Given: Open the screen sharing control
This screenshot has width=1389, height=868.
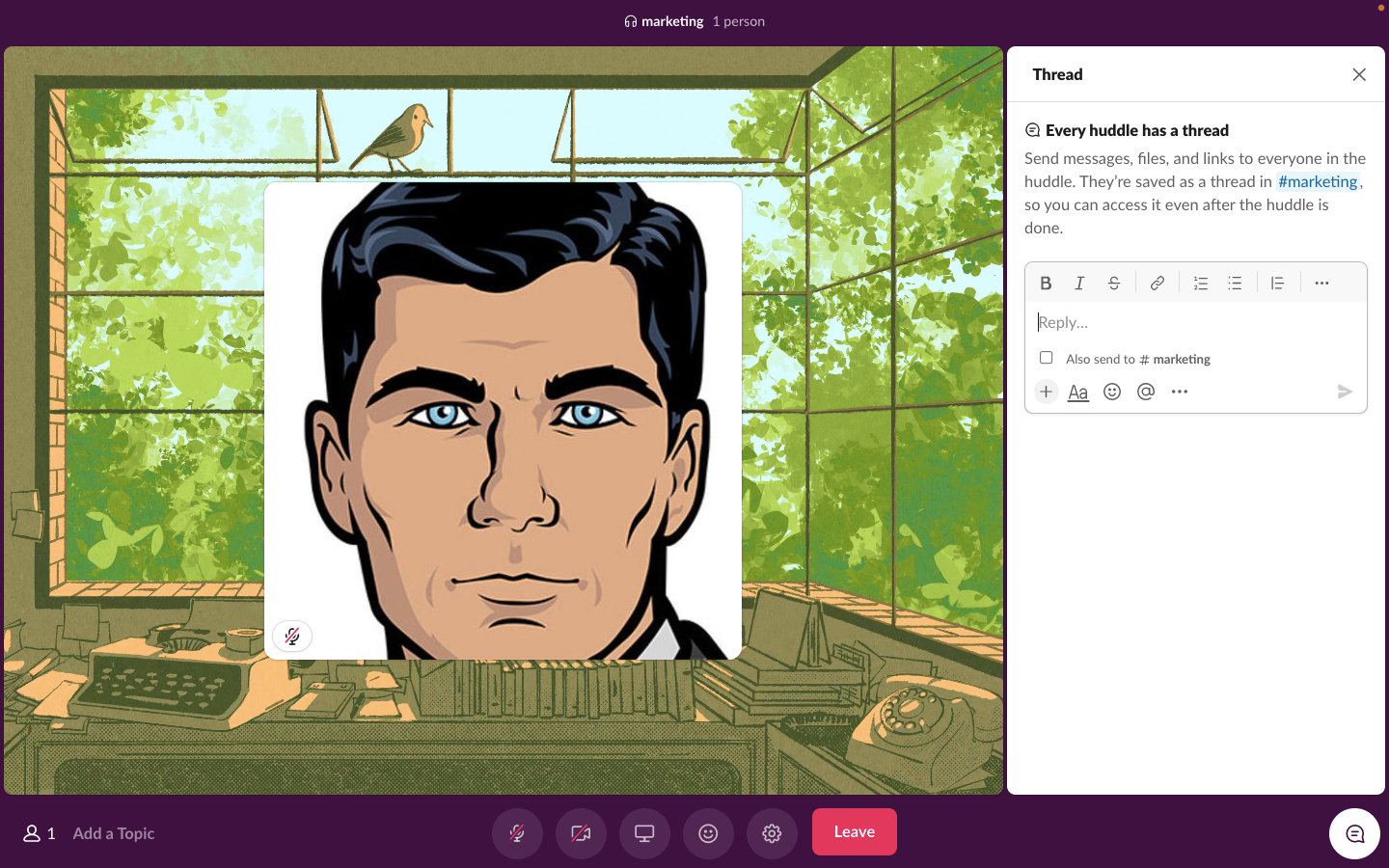Looking at the screenshot, I should (x=644, y=832).
